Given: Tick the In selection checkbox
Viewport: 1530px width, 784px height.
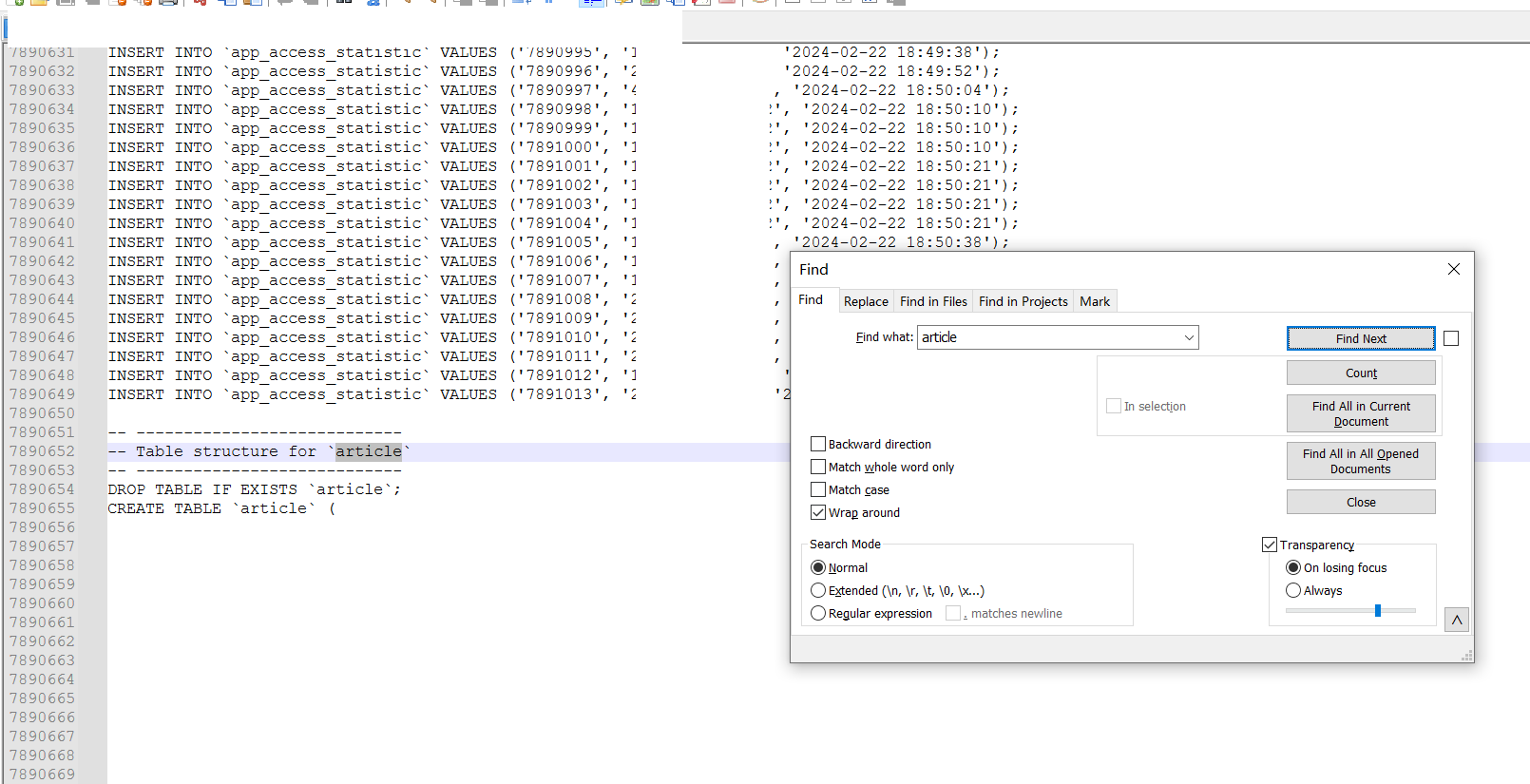Looking at the screenshot, I should pyautogui.click(x=1114, y=406).
